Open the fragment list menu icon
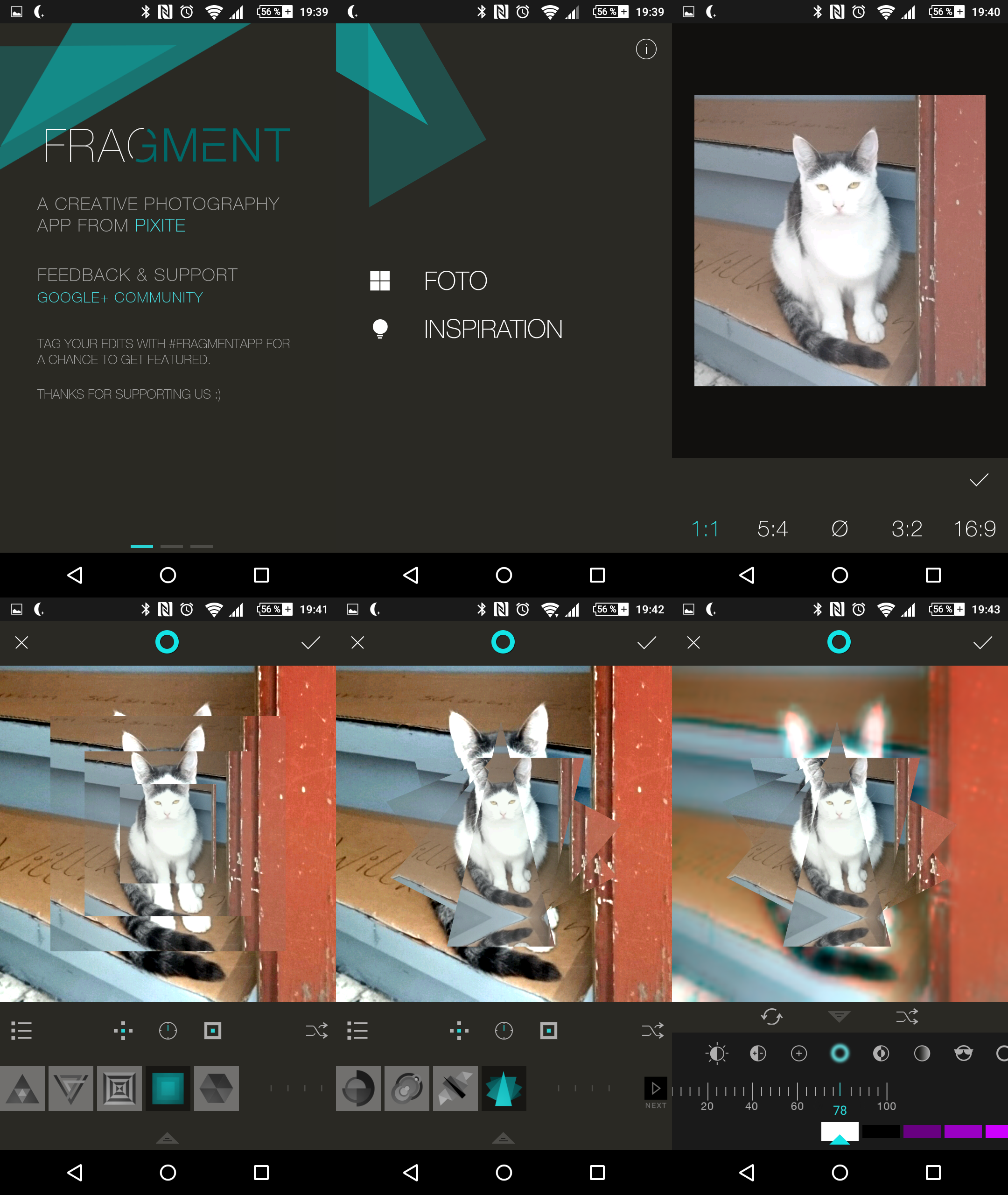The image size is (1008, 1195). click(22, 1031)
